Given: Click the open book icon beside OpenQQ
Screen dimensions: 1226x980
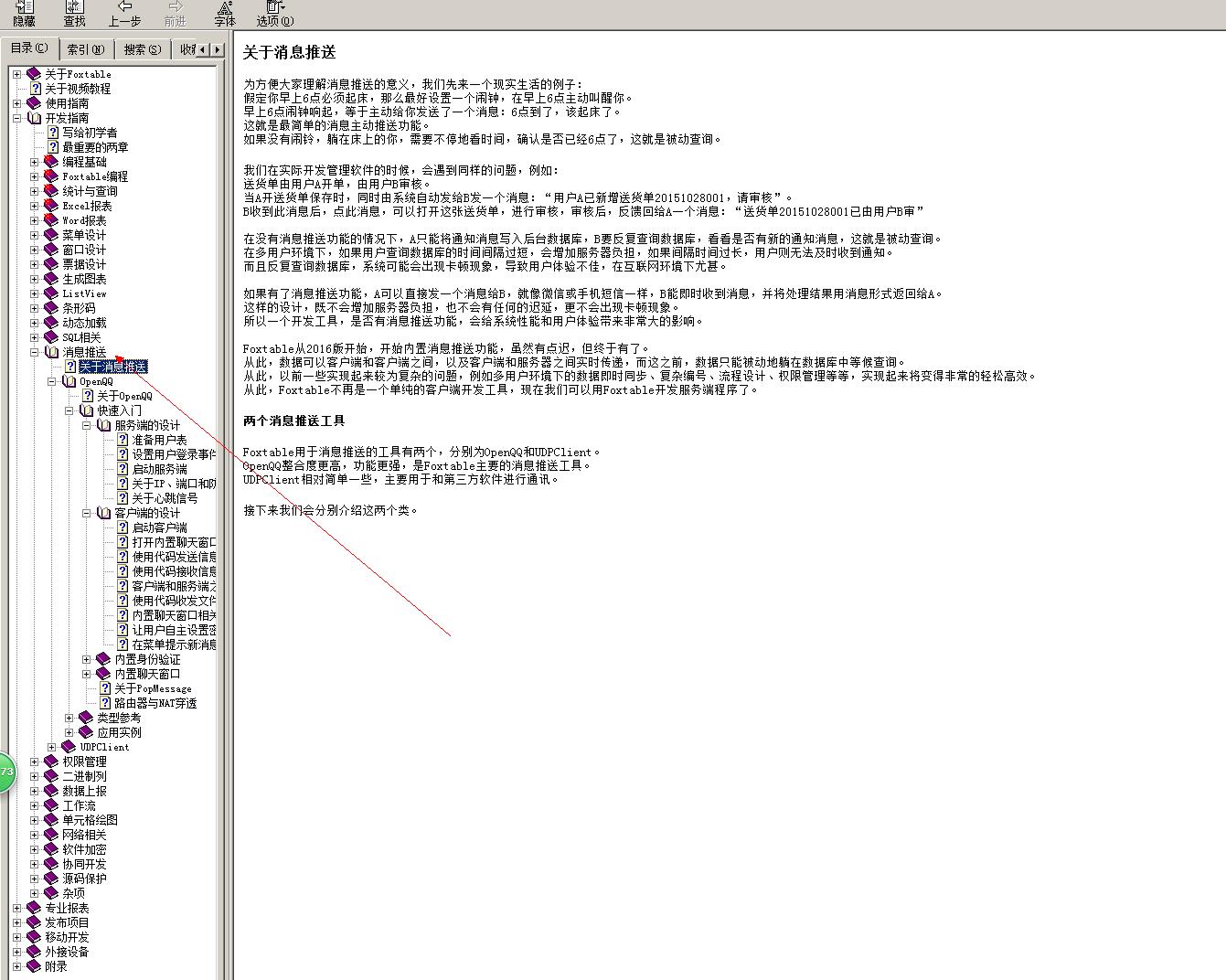Looking at the screenshot, I should [69, 381].
